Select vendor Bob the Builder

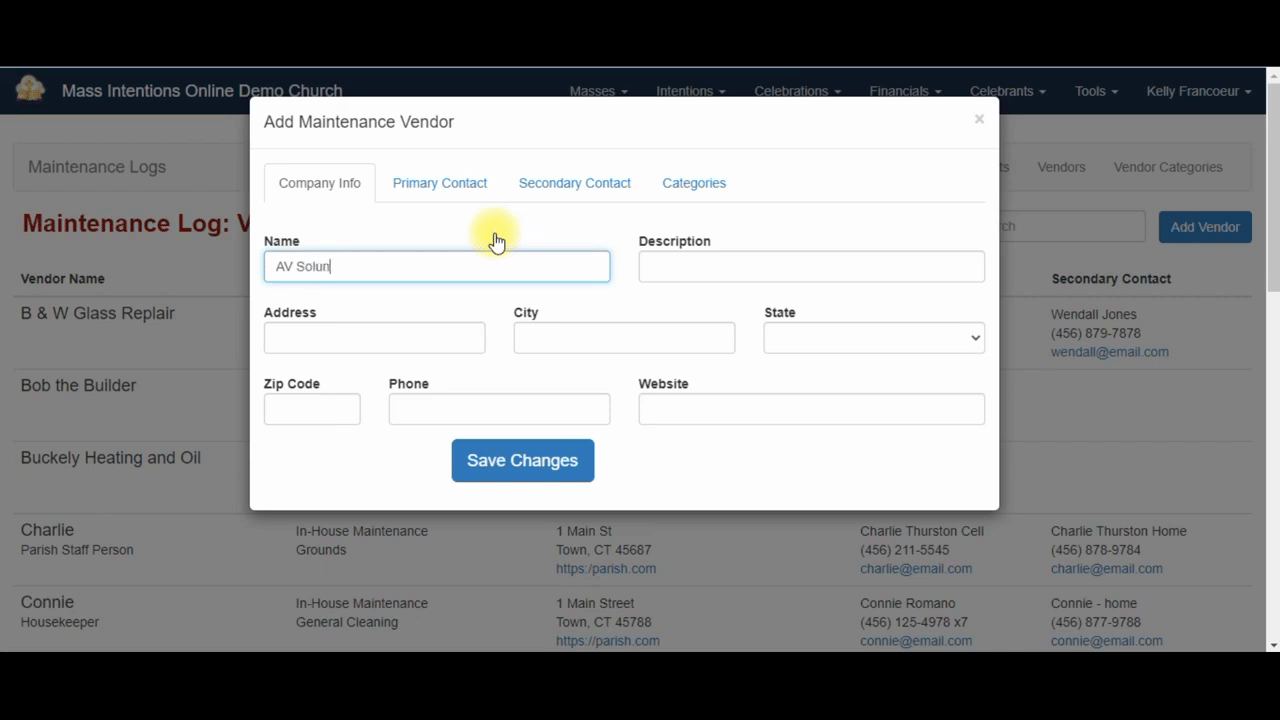[78, 385]
